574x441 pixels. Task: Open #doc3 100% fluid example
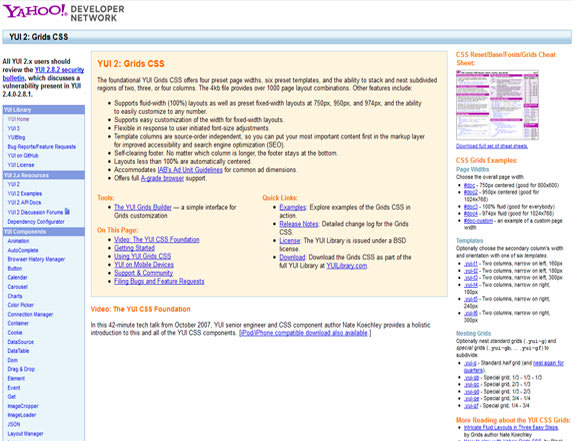coord(471,207)
